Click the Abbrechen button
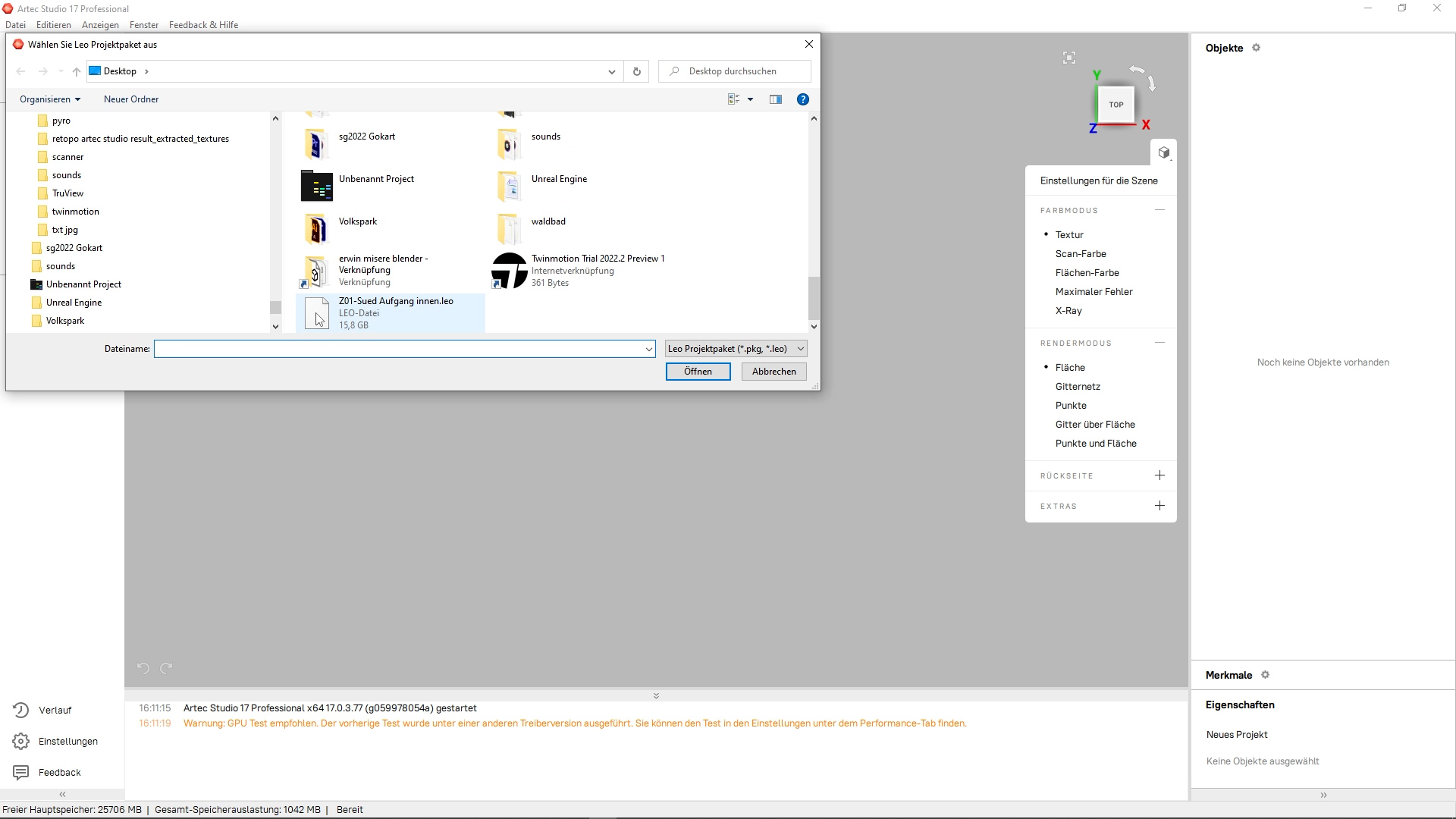The width and height of the screenshot is (1456, 819). (774, 372)
